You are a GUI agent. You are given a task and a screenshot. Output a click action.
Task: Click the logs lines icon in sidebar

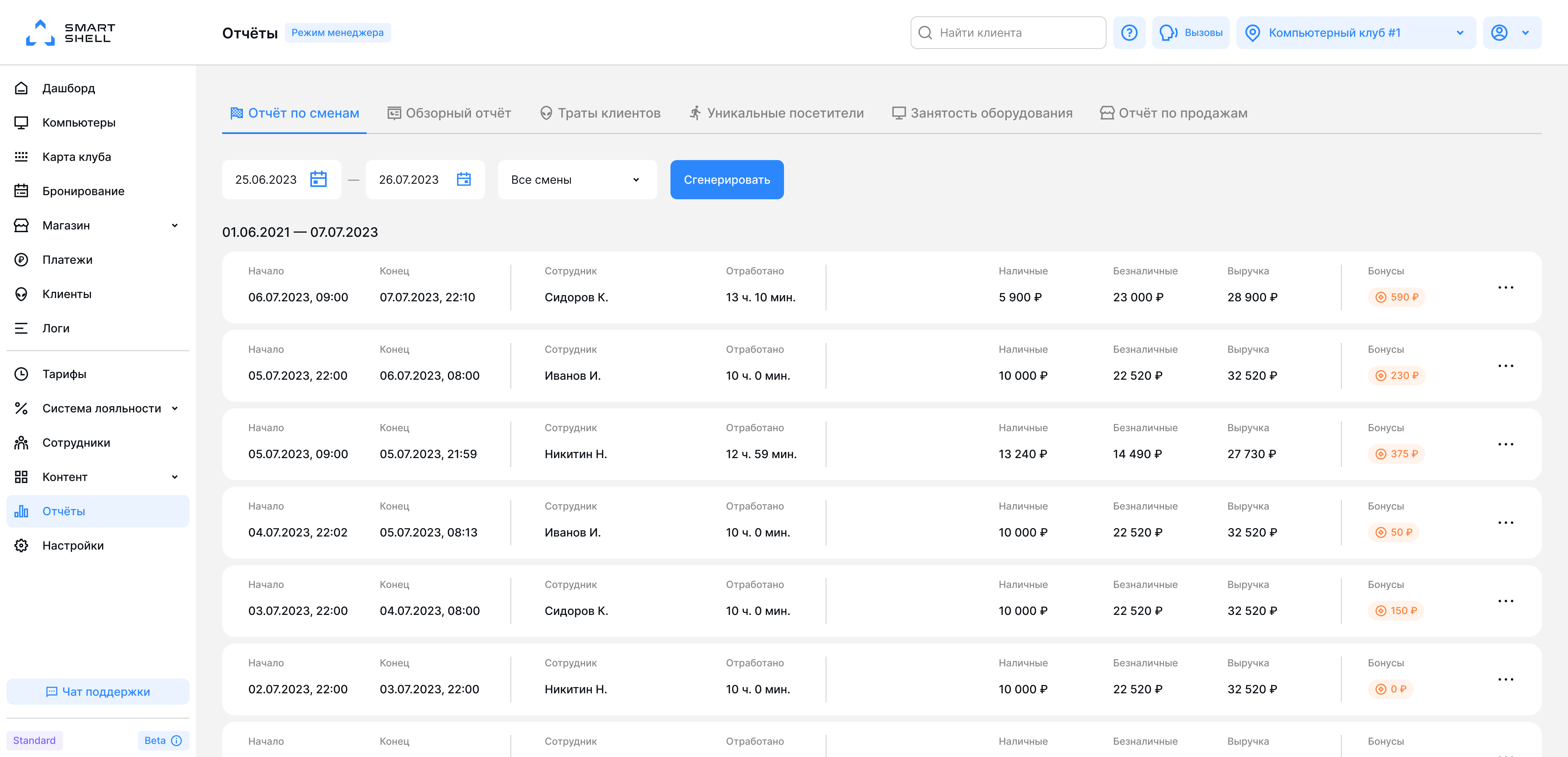[21, 328]
